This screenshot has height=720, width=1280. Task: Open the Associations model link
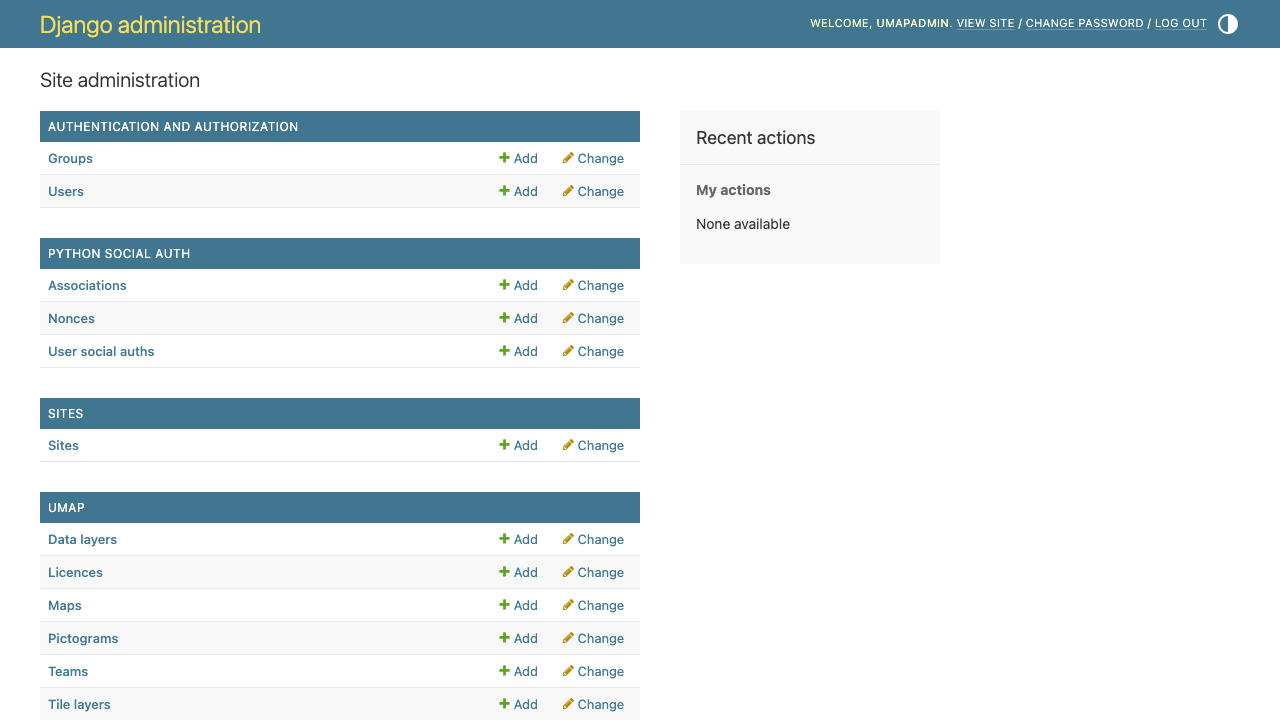pos(87,285)
